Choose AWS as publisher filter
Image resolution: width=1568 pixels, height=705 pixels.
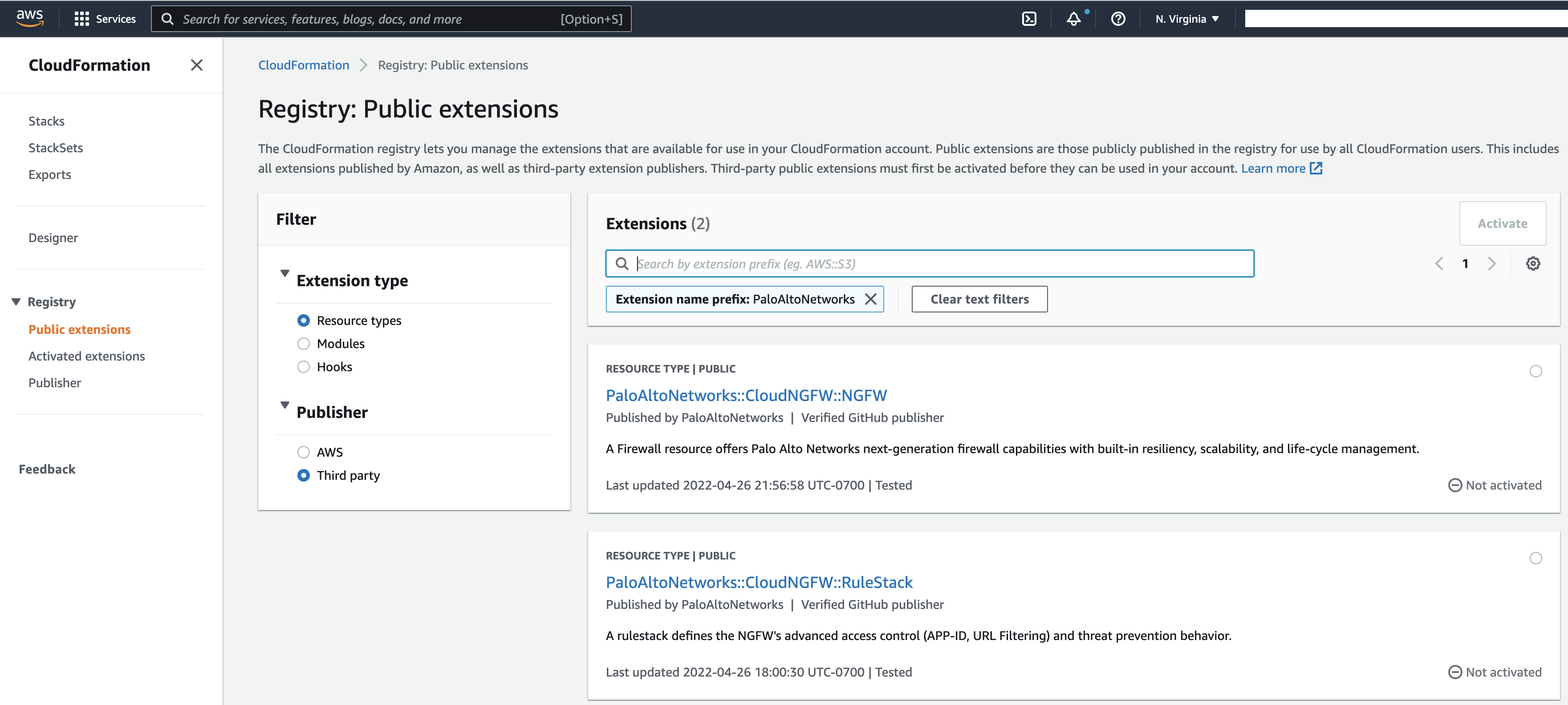coord(303,452)
